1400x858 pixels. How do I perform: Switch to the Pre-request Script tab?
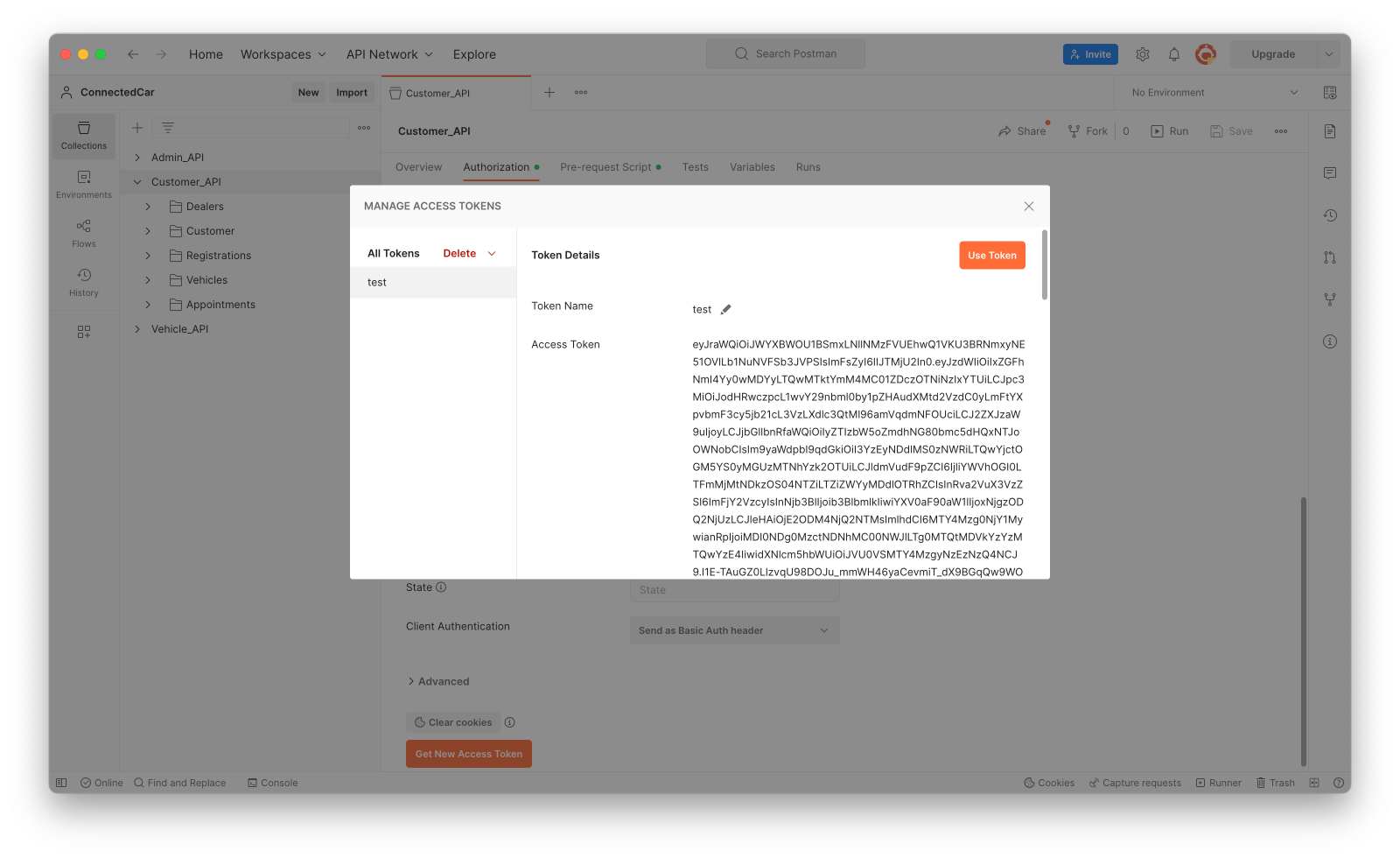click(611, 167)
